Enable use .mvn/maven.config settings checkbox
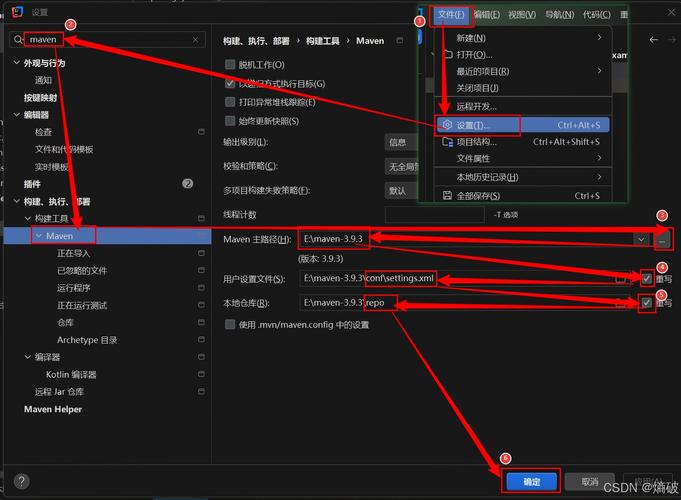 [230, 325]
